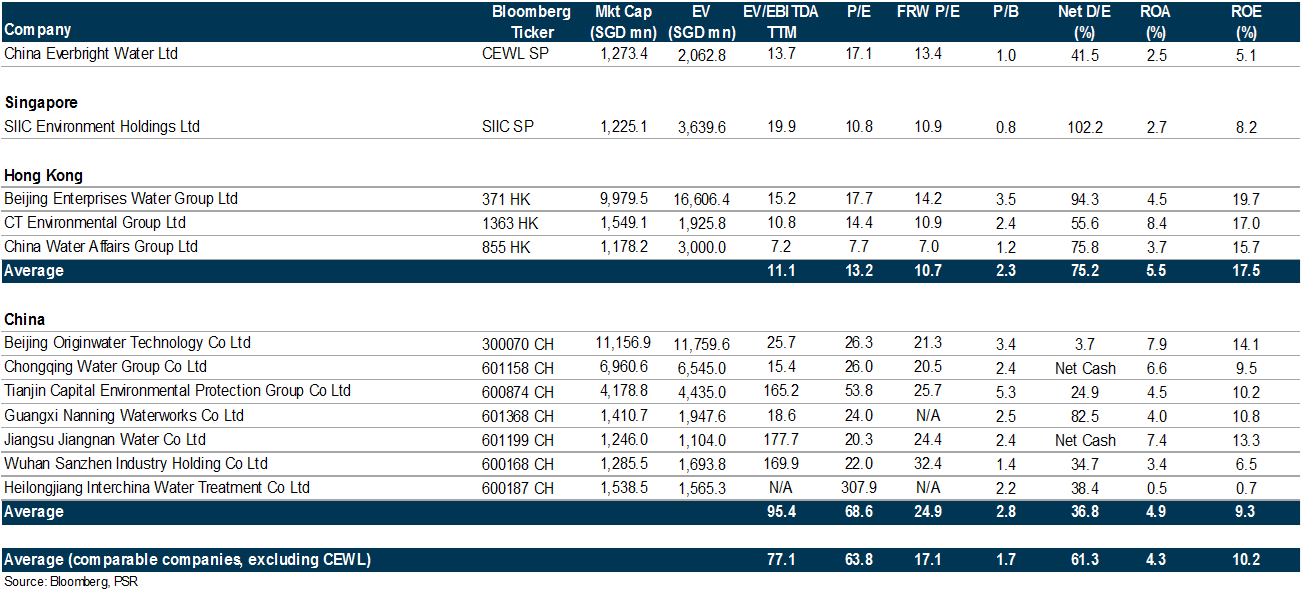Select "China Water Affairs Group Ltd" company name
The height and width of the screenshot is (592, 1303).
point(101,246)
